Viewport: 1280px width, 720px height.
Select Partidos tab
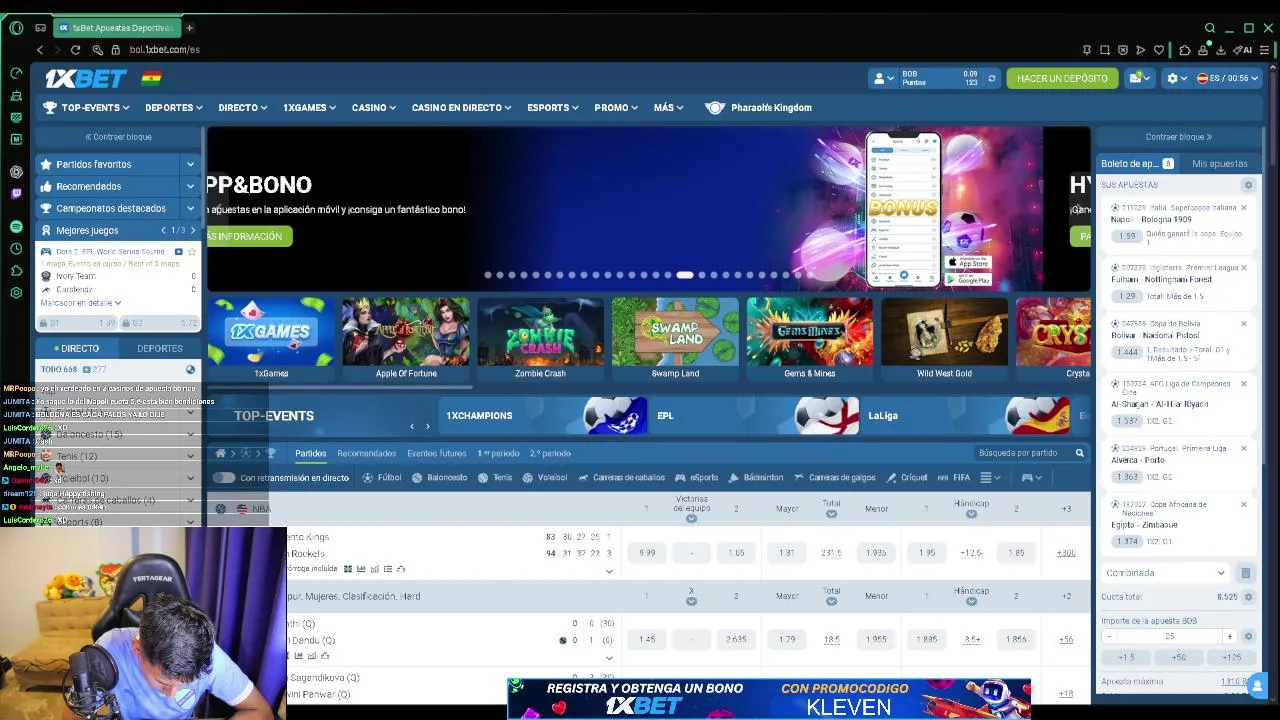pos(310,453)
